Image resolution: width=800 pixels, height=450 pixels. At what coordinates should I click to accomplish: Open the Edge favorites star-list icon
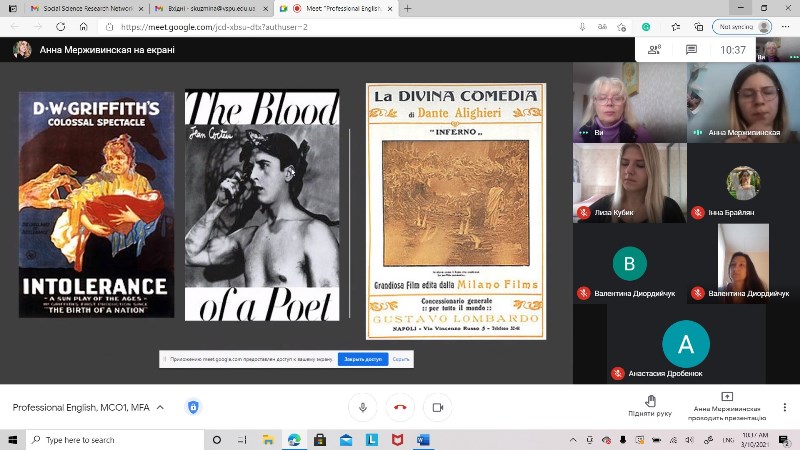tap(676, 27)
